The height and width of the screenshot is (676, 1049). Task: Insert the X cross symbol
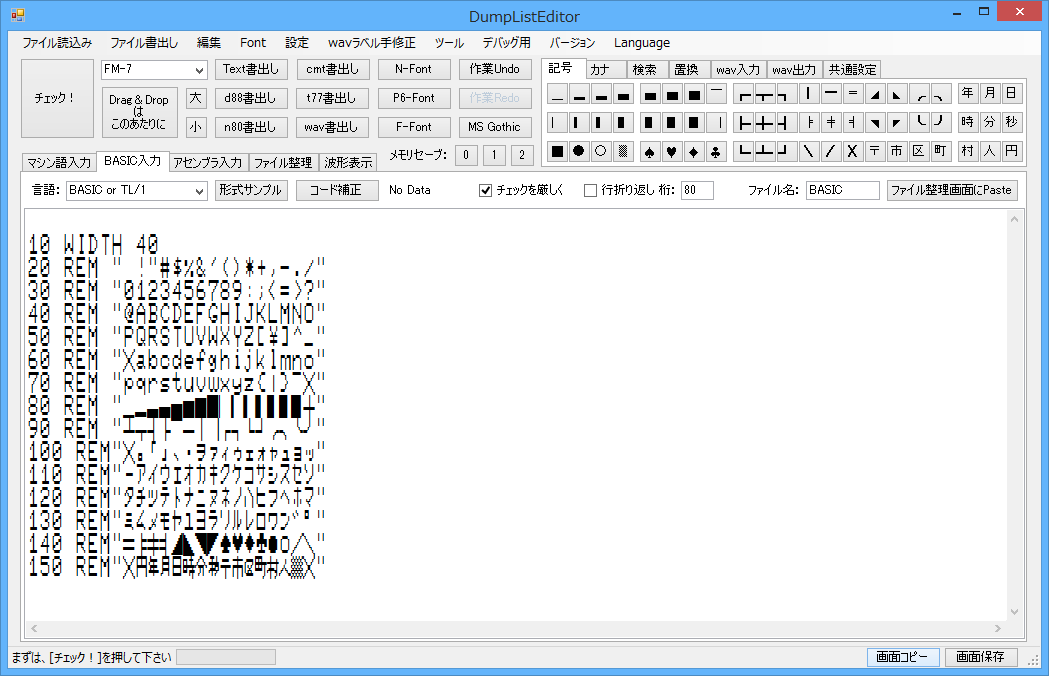pos(852,151)
